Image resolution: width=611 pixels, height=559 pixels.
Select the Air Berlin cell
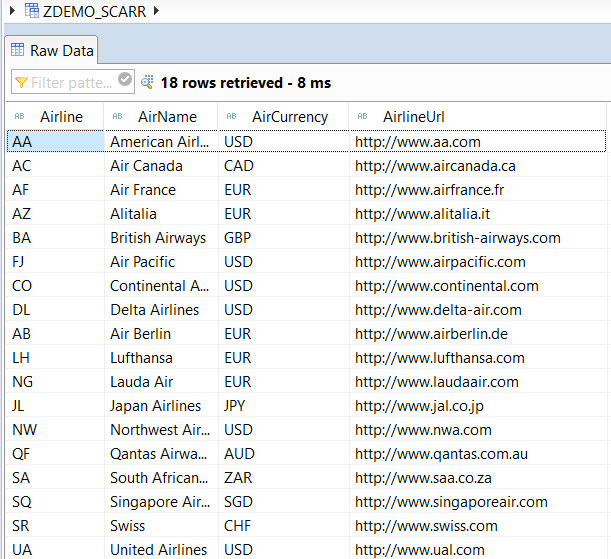(x=161, y=334)
